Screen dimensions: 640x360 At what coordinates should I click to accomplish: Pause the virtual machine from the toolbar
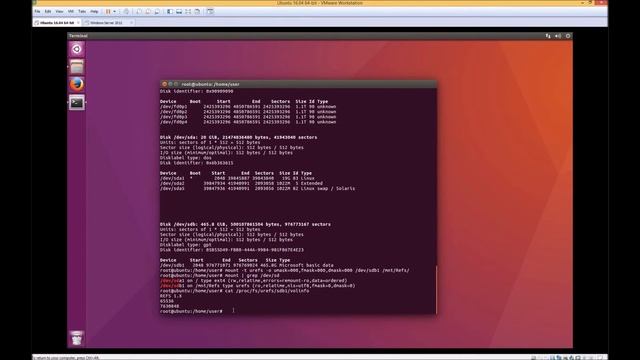[108, 11]
